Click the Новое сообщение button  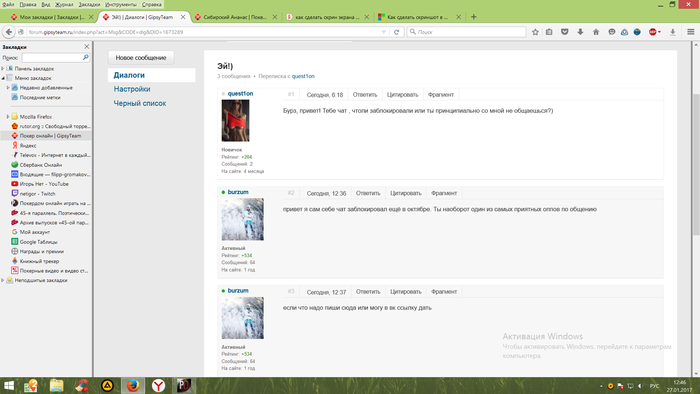[141, 58]
